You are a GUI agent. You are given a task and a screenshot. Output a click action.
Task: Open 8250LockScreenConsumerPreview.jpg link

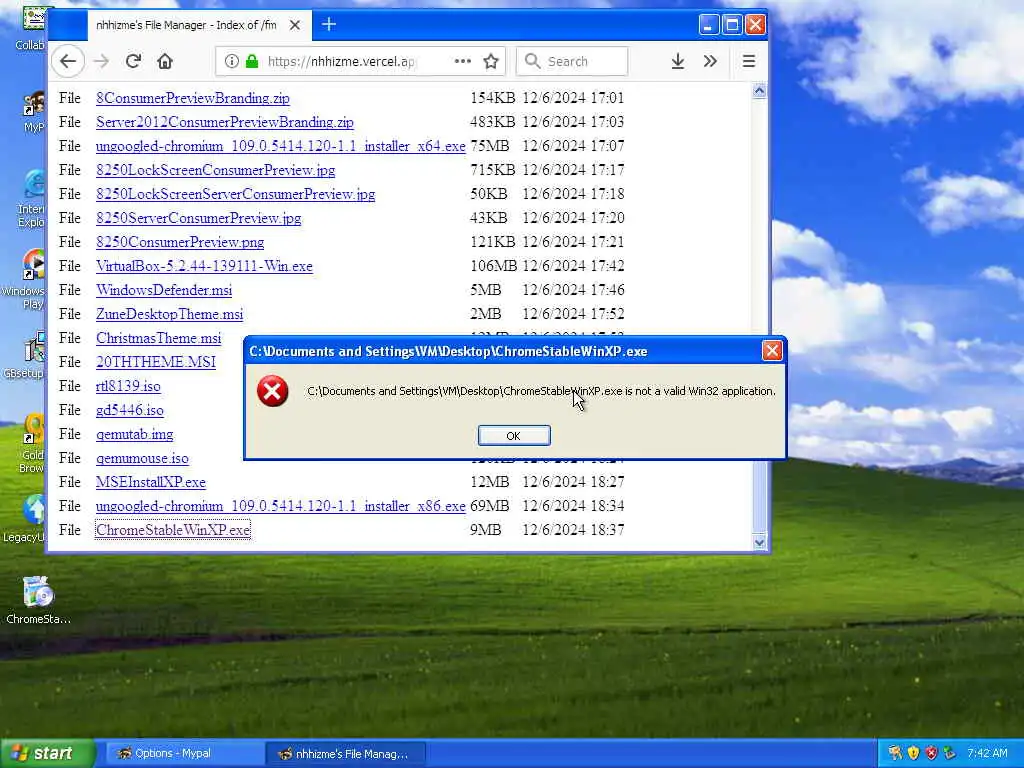tap(216, 170)
